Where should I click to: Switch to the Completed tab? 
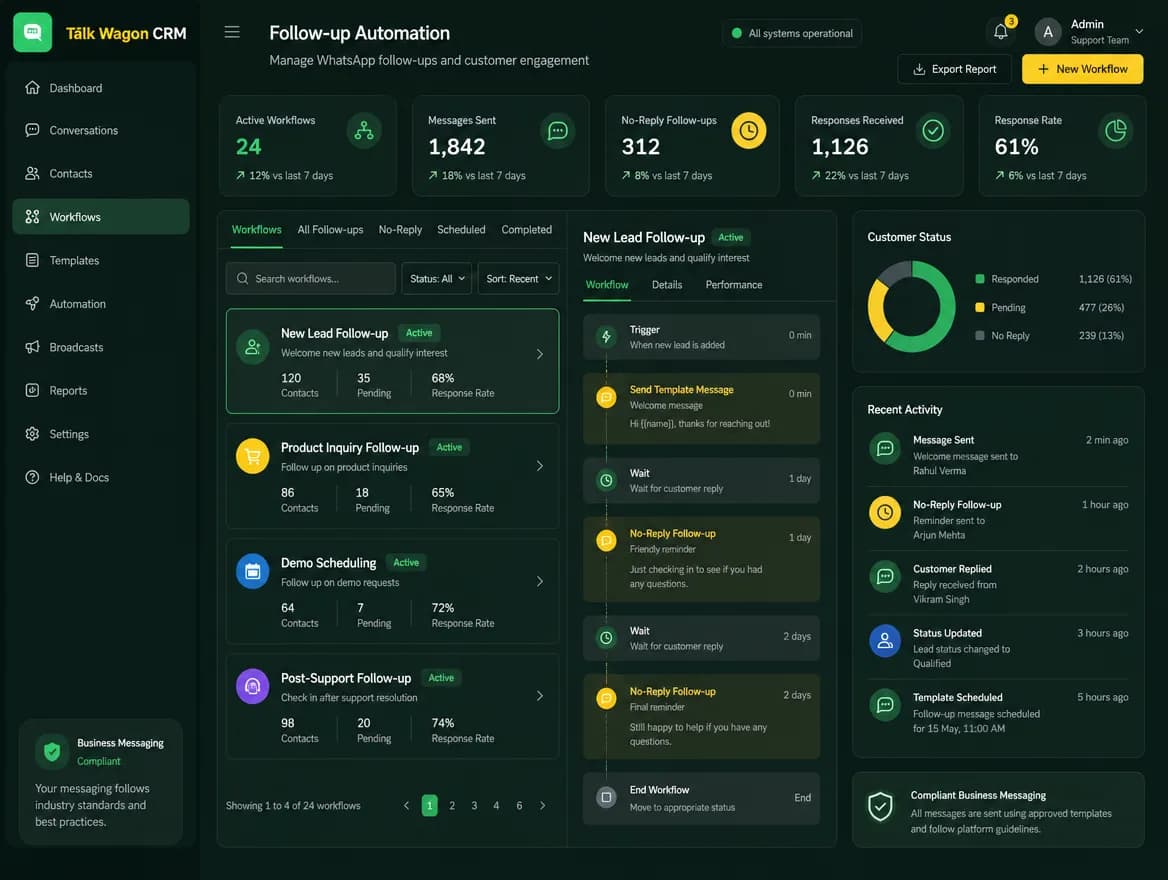coord(527,230)
